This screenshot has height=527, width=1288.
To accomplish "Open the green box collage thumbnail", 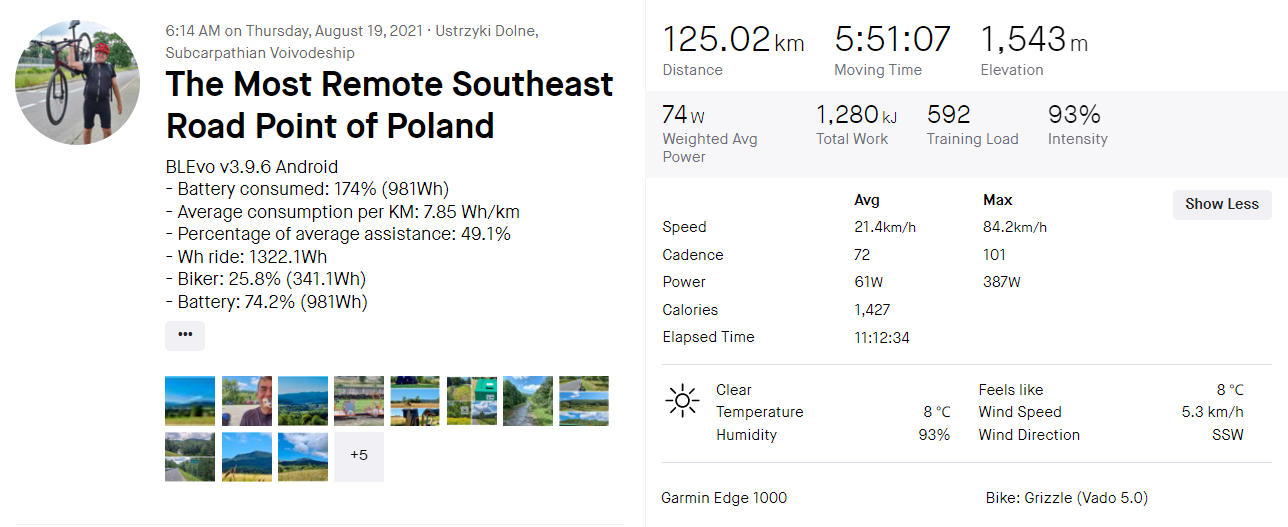I will coord(471,400).
